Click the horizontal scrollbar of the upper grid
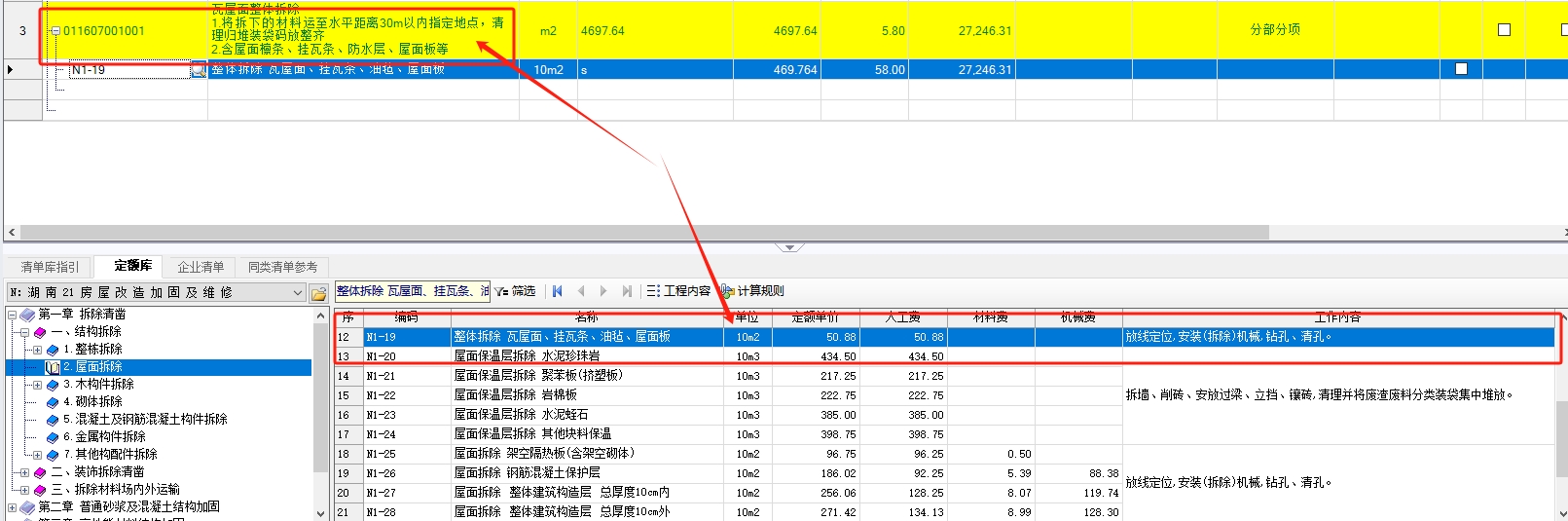The height and width of the screenshot is (521, 1568). click(x=644, y=233)
